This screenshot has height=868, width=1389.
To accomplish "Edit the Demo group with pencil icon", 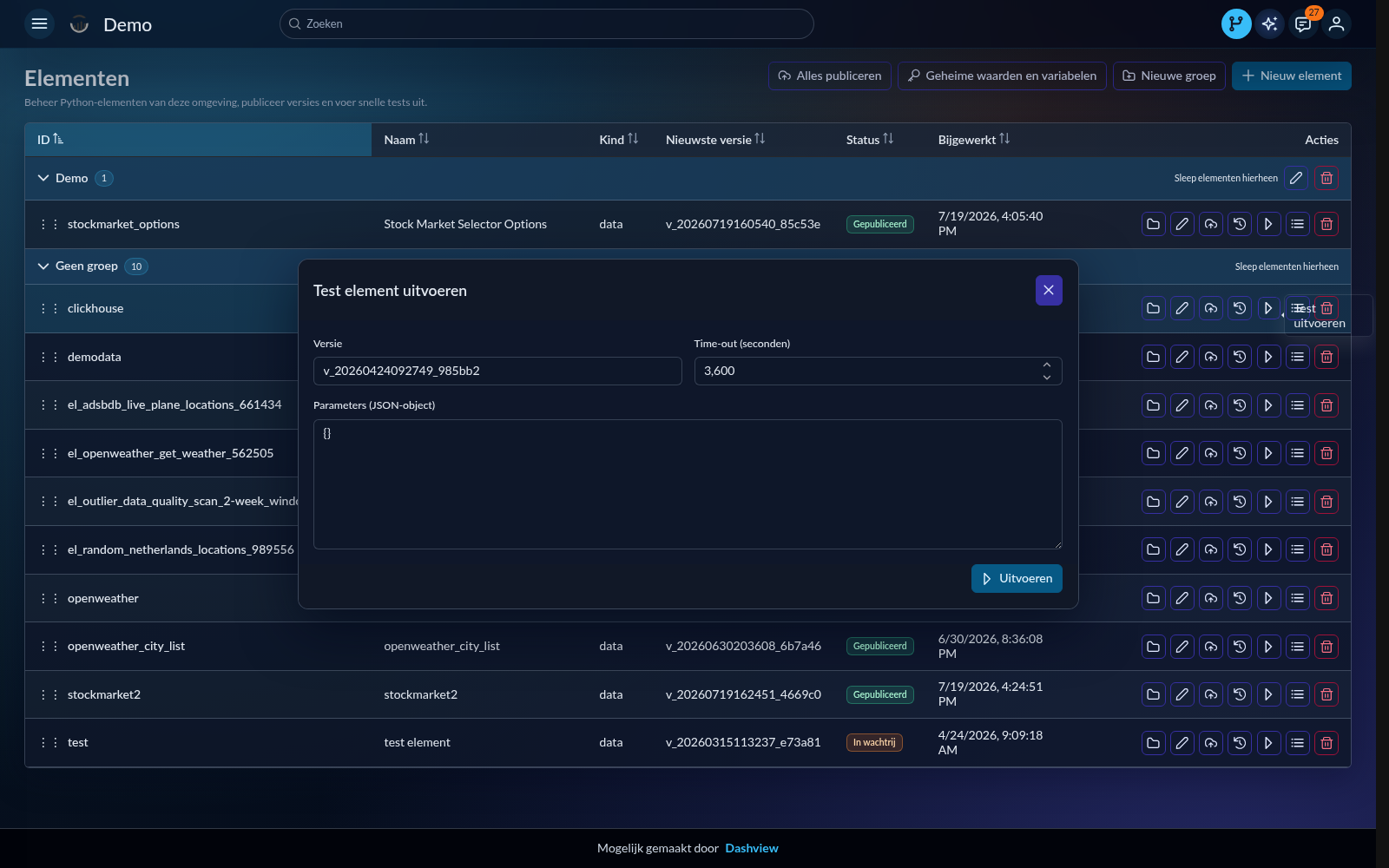I will tap(1296, 178).
